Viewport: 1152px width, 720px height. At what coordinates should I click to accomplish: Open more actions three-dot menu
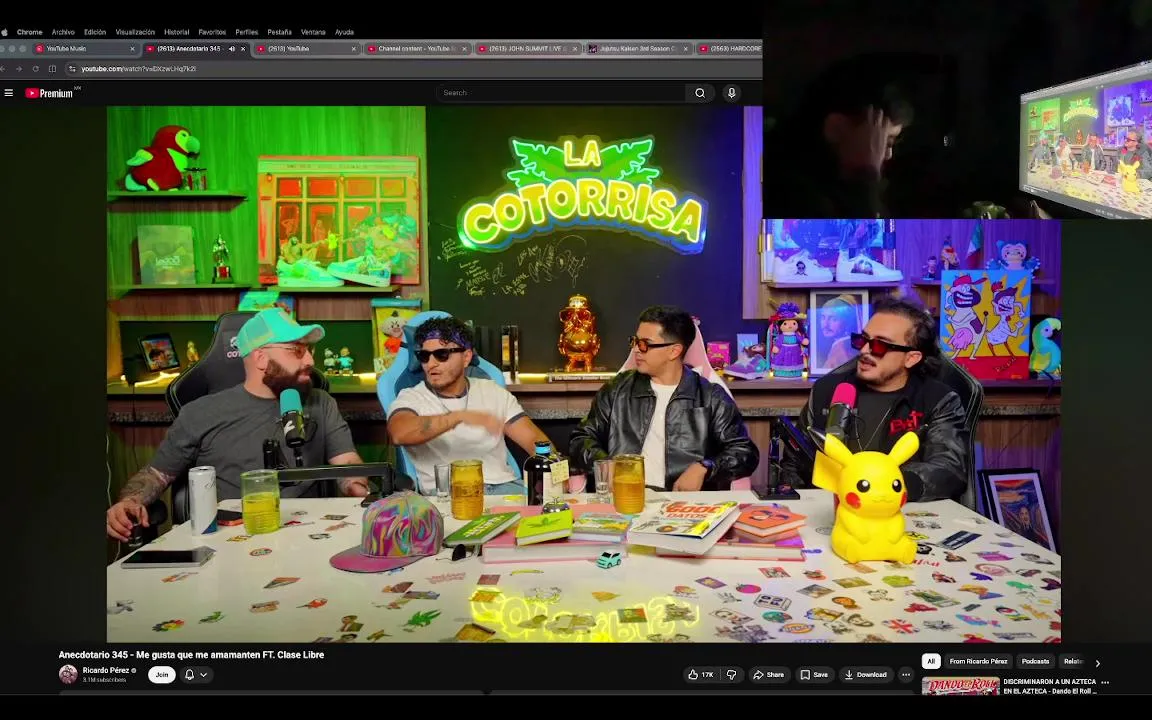point(906,674)
